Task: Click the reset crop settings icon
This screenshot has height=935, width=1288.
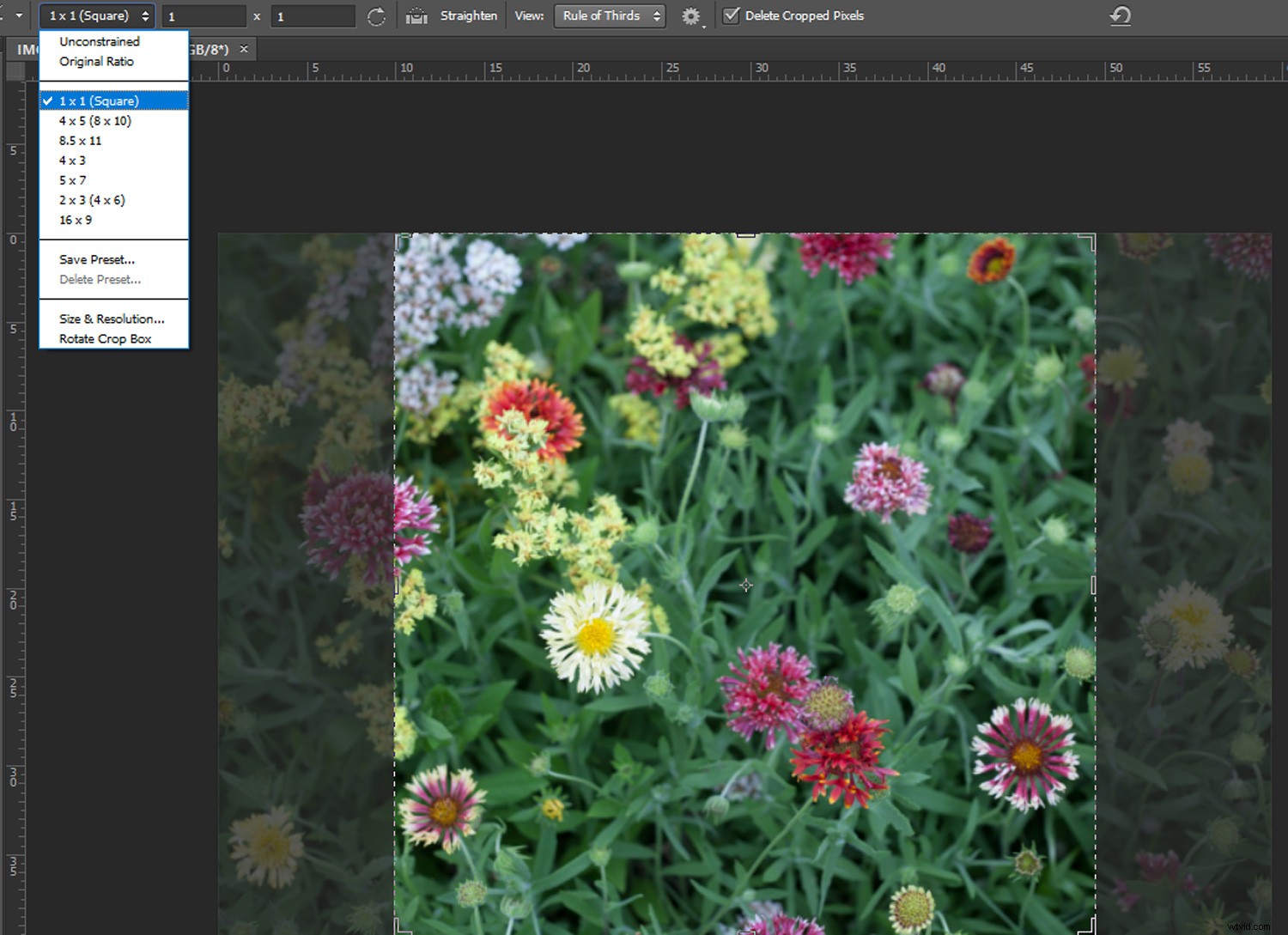Action: click(x=1121, y=15)
